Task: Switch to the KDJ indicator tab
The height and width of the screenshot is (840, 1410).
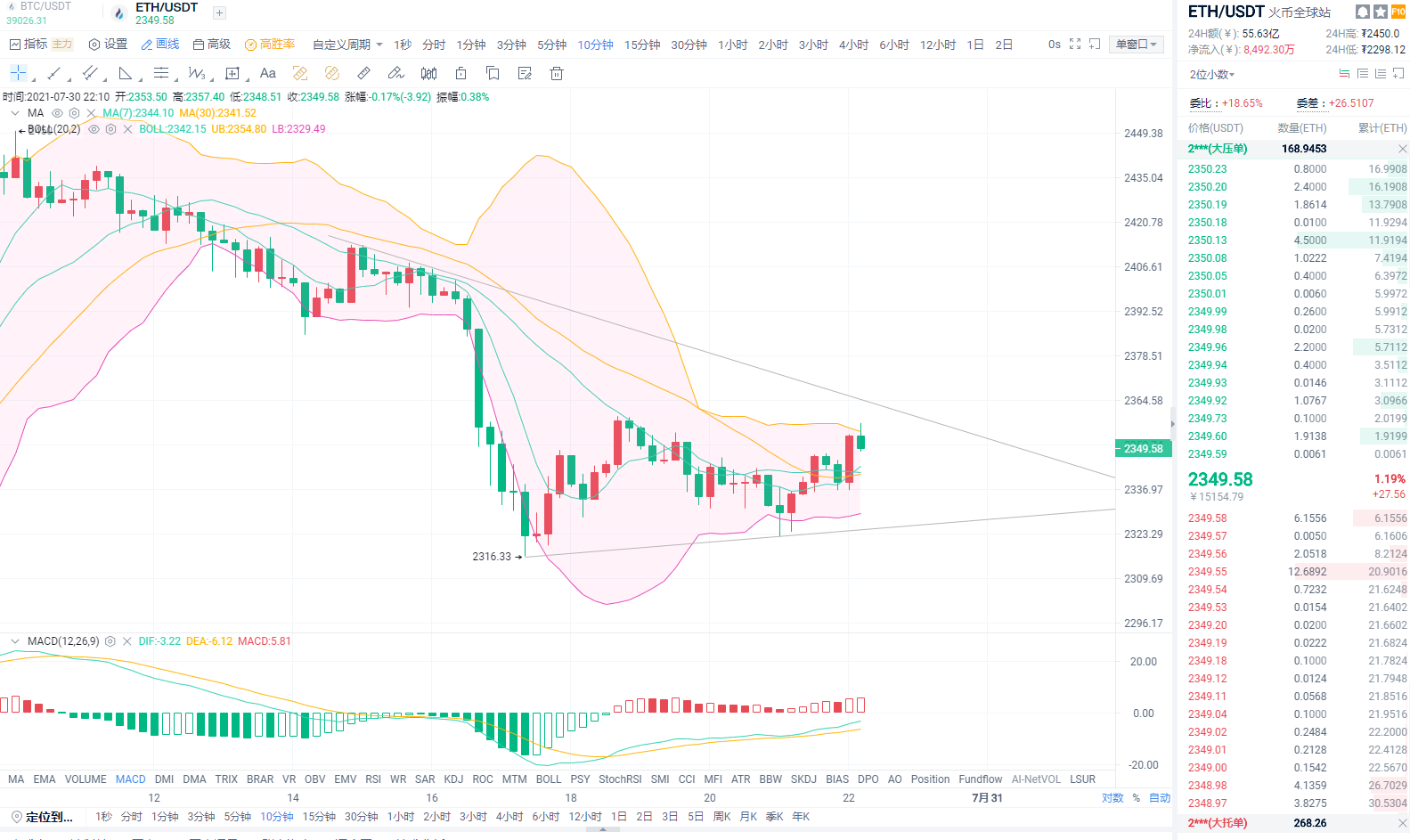Action: coord(453,779)
